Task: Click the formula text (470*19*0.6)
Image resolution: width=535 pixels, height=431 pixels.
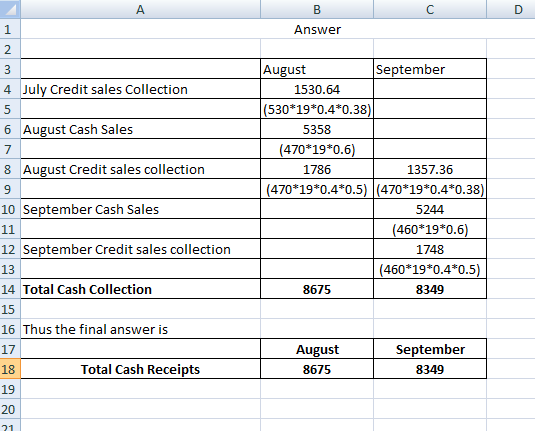Action: (317, 149)
